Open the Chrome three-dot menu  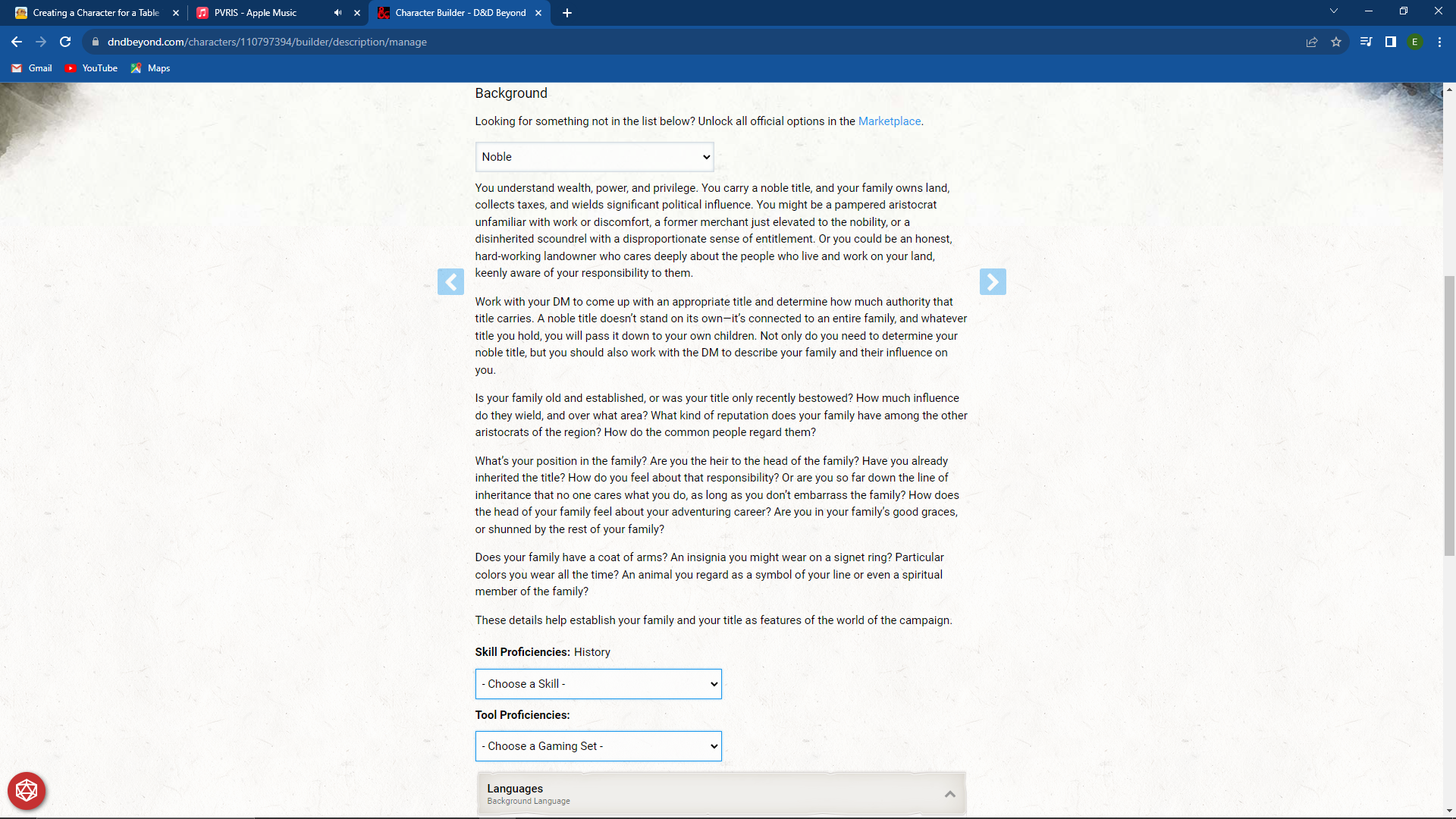click(x=1439, y=42)
